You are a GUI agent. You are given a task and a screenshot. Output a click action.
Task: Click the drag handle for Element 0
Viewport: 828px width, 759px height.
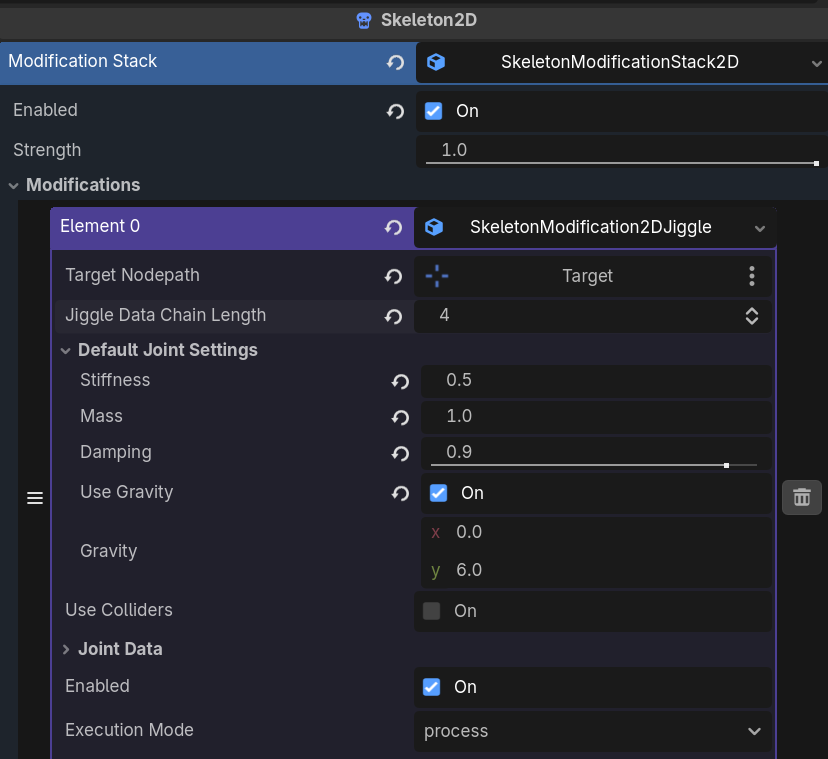pyautogui.click(x=35, y=498)
